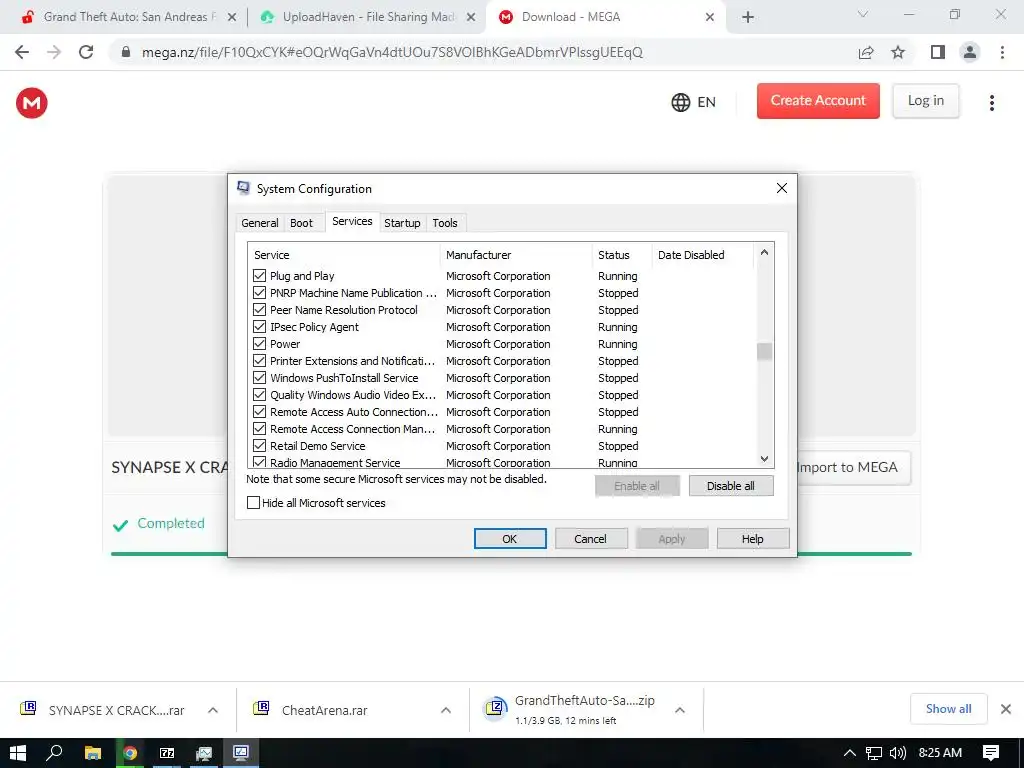Reload the current page

(x=86, y=52)
